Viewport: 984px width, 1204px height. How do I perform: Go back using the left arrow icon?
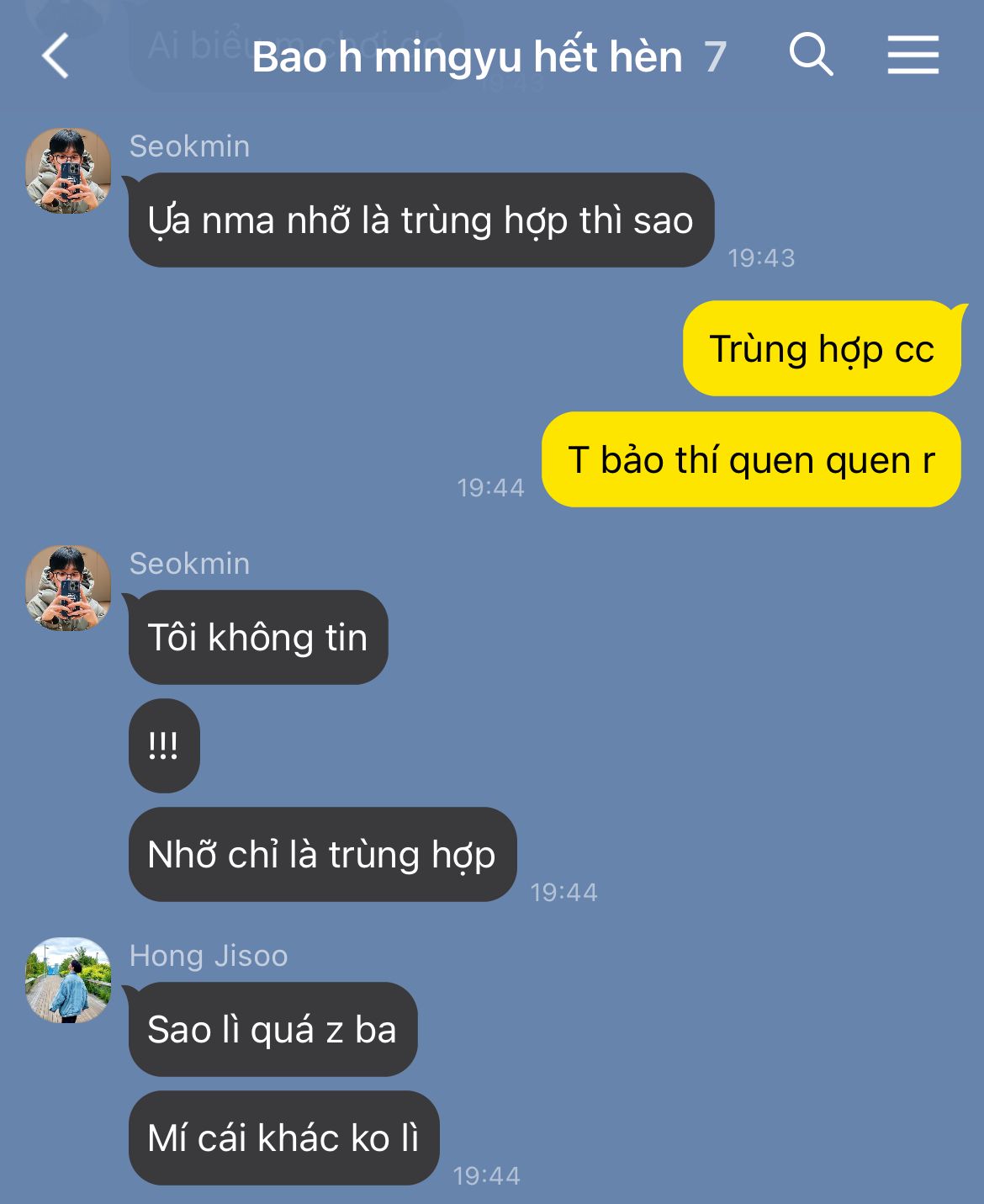coord(56,56)
